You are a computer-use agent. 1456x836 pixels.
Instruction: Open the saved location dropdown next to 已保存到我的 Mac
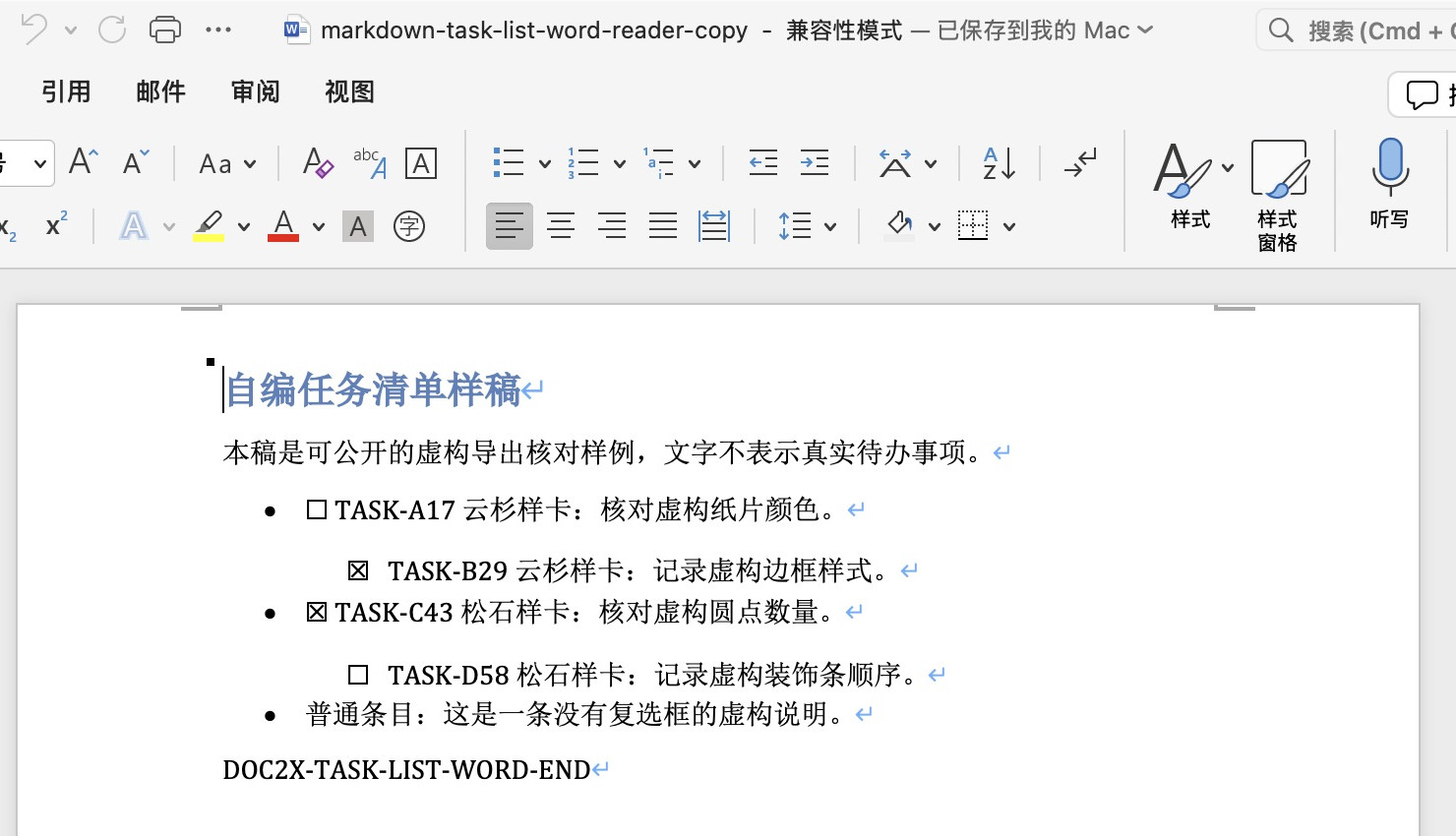[x=1145, y=30]
